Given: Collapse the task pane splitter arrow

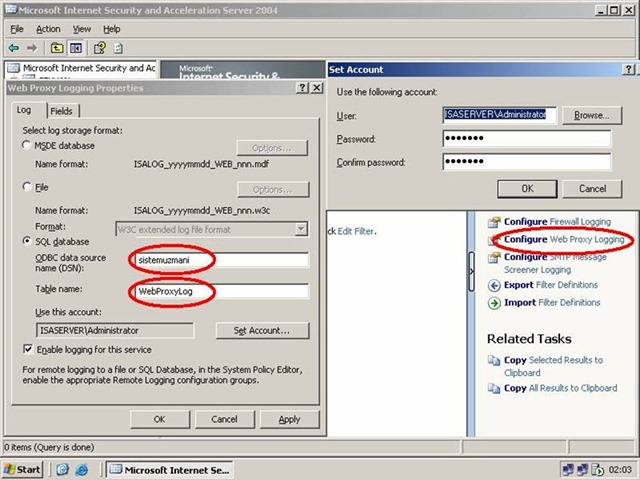Looking at the screenshot, I should 471,271.
